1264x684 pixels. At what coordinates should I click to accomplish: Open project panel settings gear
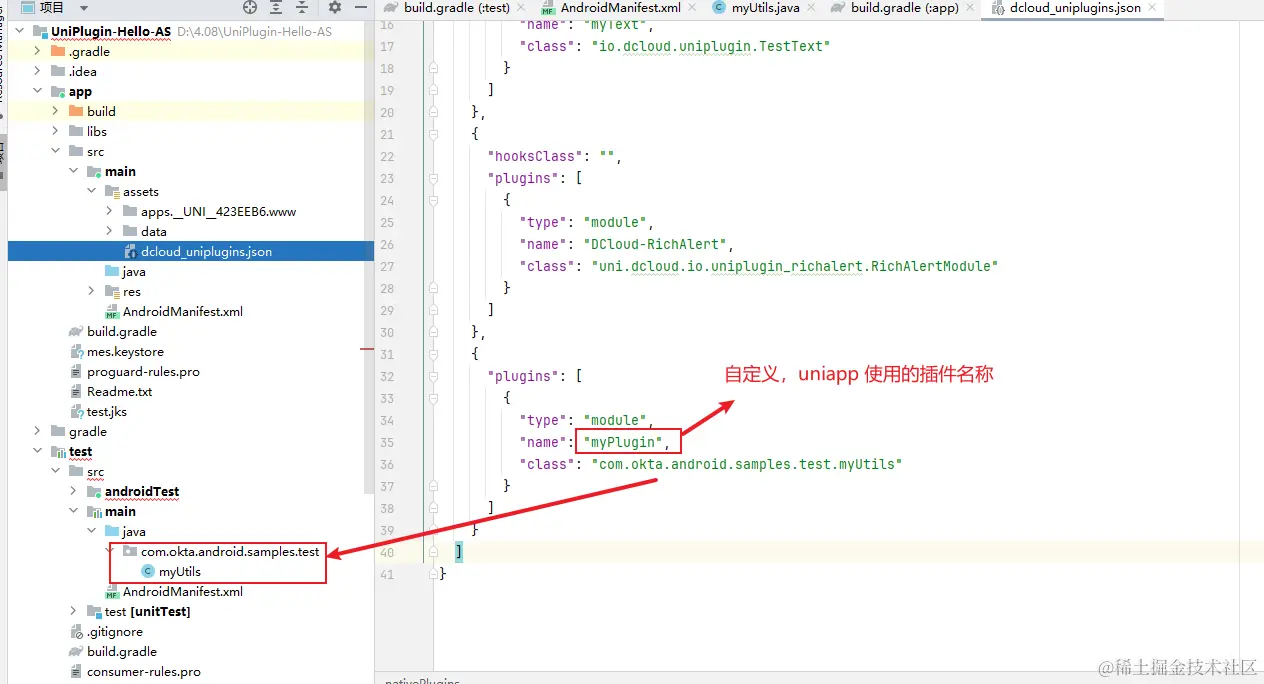(335, 7)
